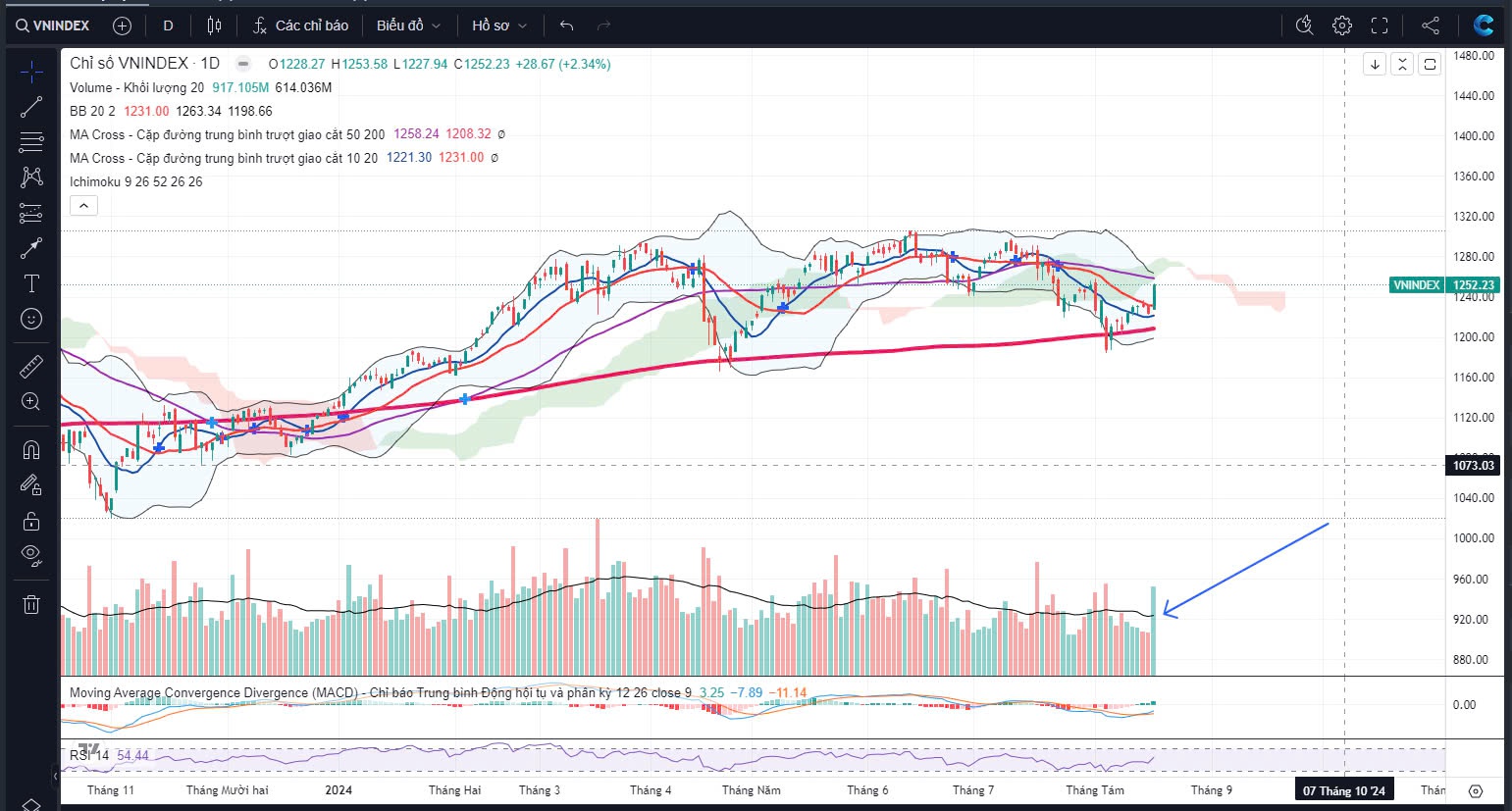Click the restore pane icon above the price scale

(1431, 64)
